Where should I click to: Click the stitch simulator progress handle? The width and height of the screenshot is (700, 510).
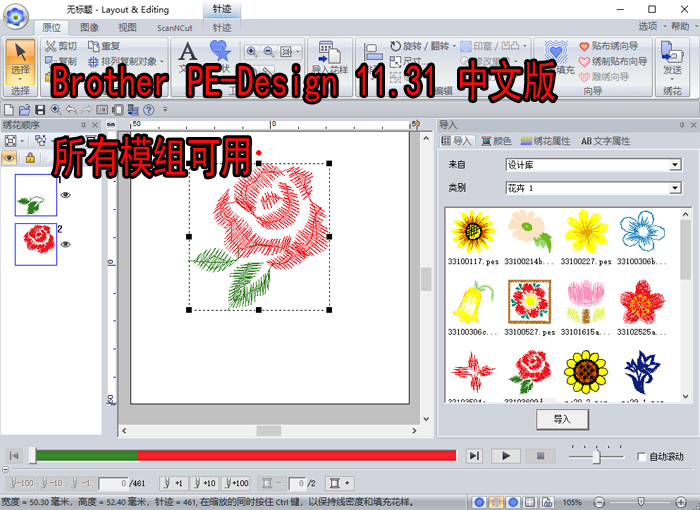(x=33, y=456)
